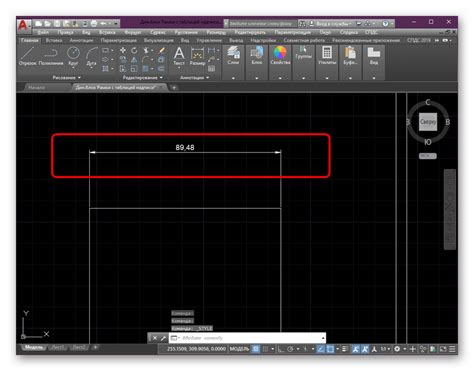Click the МОДЕЛЬ status bar button

click(239, 349)
